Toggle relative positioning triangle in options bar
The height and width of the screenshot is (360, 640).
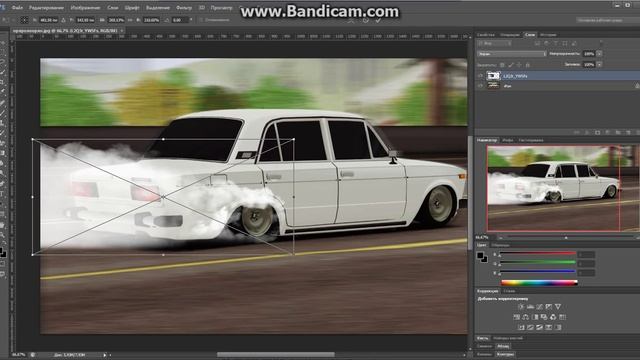point(63,20)
